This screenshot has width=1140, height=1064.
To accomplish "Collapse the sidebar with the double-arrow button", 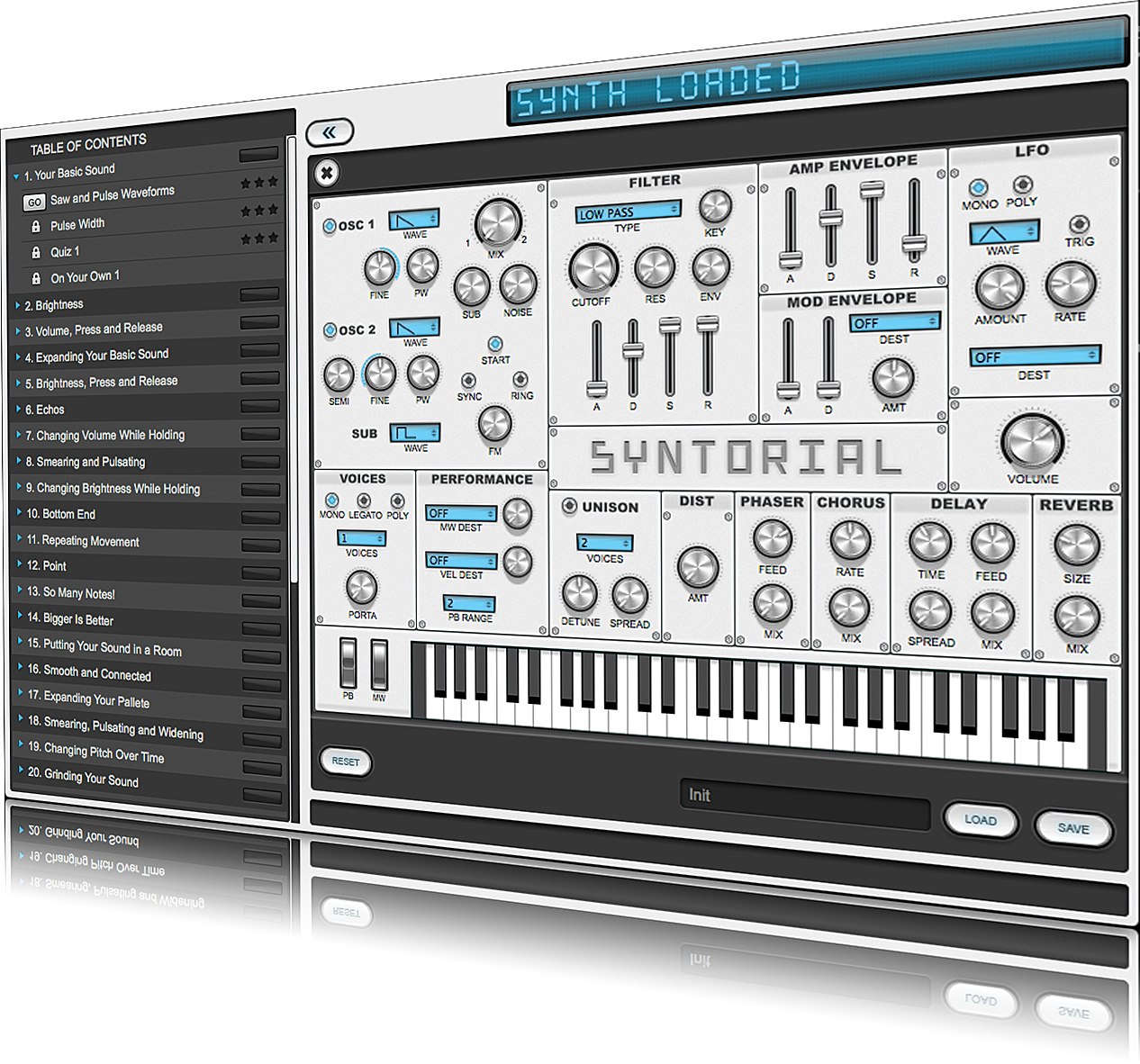I will [x=330, y=132].
